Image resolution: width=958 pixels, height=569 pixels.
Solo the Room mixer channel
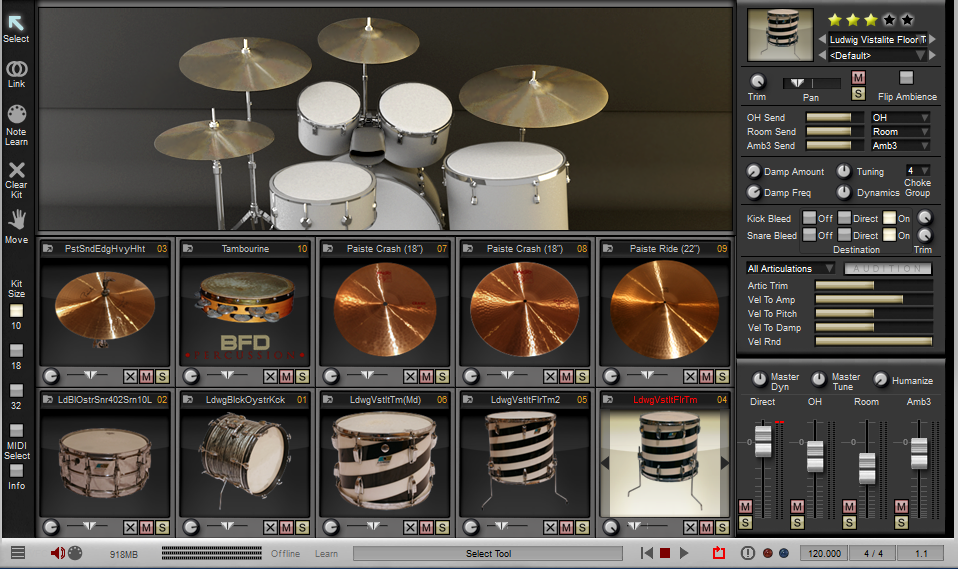849,523
